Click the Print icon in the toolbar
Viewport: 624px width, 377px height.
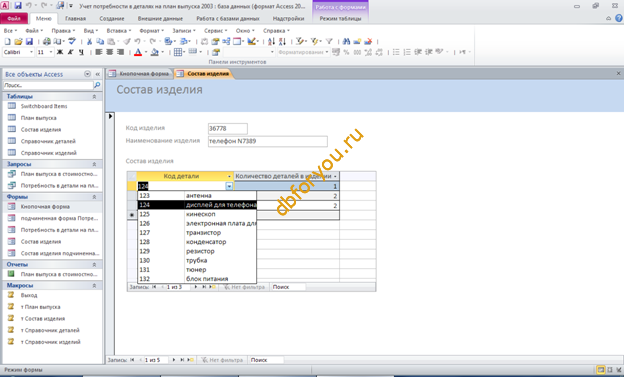(x=47, y=41)
